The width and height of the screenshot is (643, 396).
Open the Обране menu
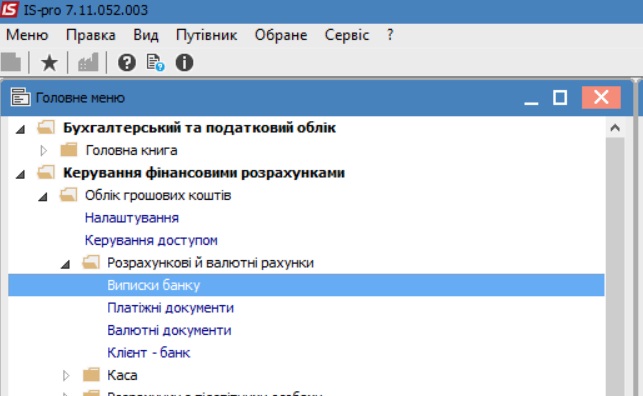pos(281,35)
